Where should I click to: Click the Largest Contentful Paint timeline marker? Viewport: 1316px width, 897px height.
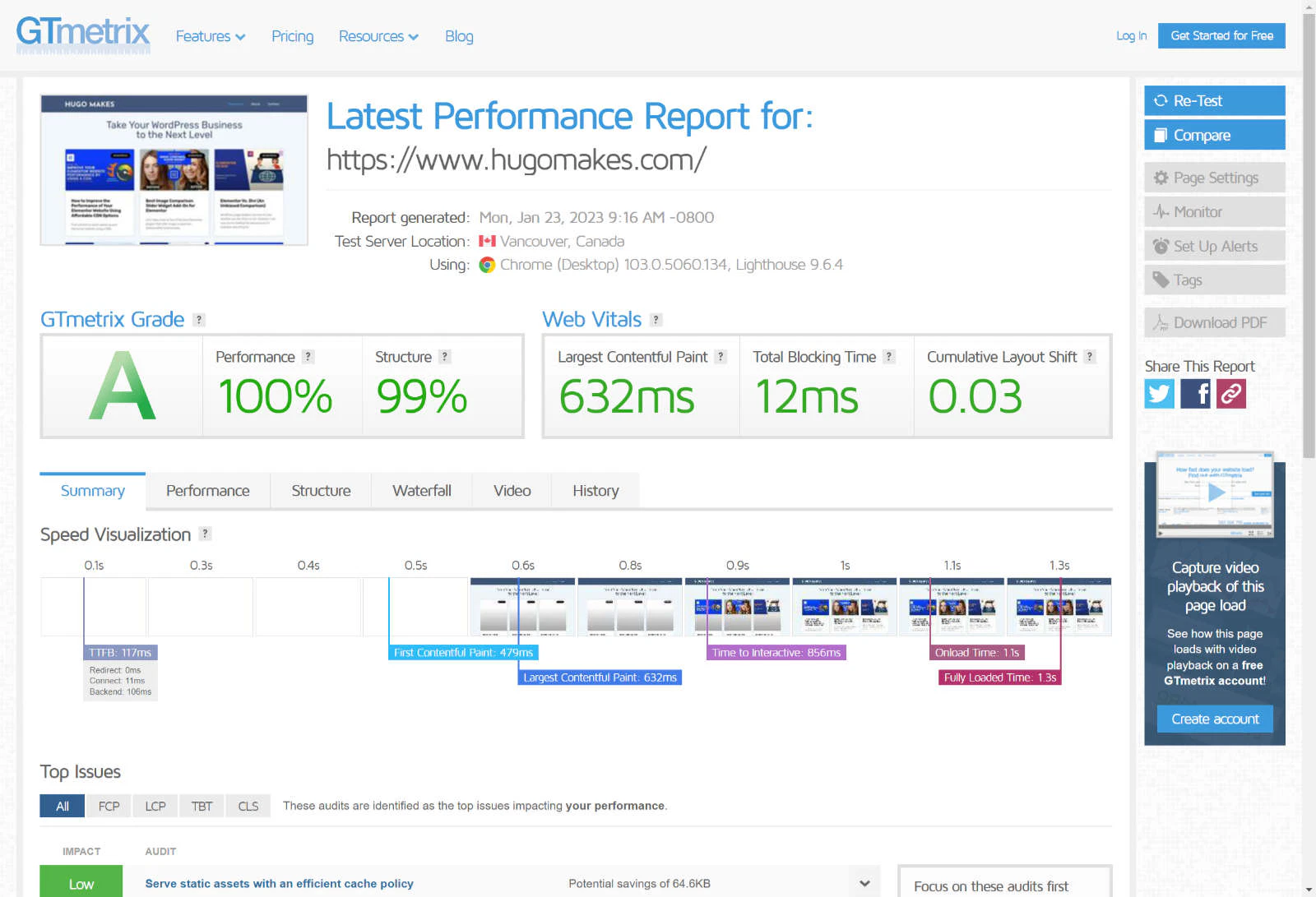coord(600,677)
